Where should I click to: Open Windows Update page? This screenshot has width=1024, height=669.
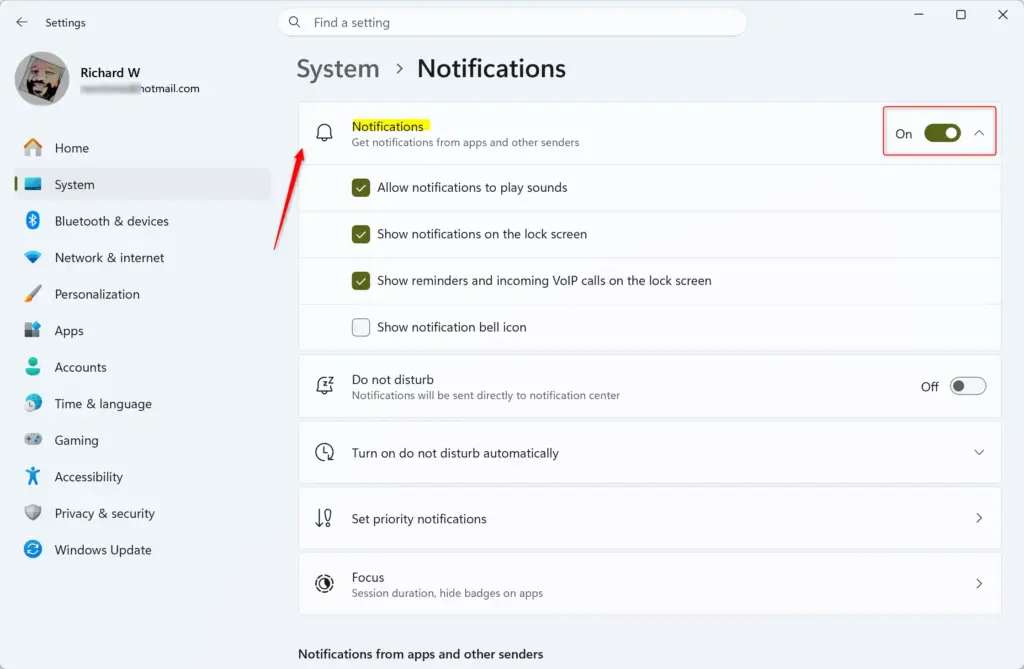142,550
